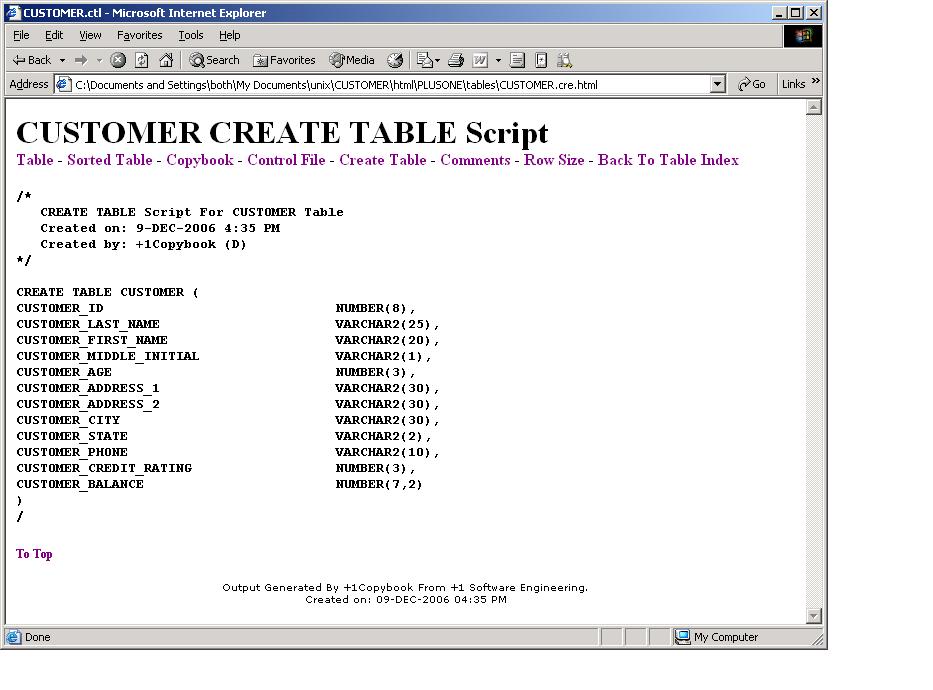Click the To Top link
The height and width of the screenshot is (690, 933).
(34, 554)
